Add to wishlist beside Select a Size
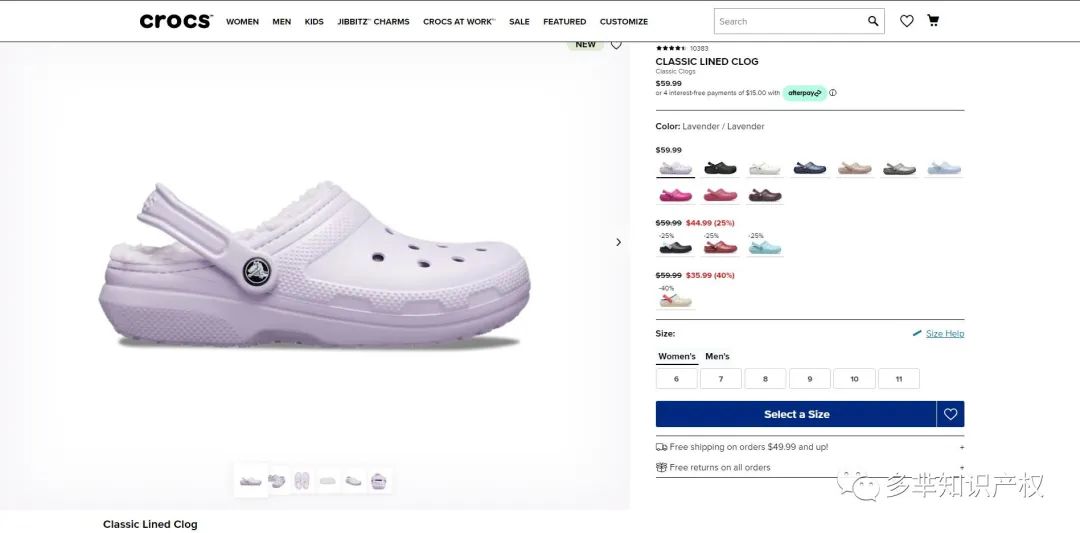Image resolution: width=1080 pixels, height=533 pixels. pos(950,414)
